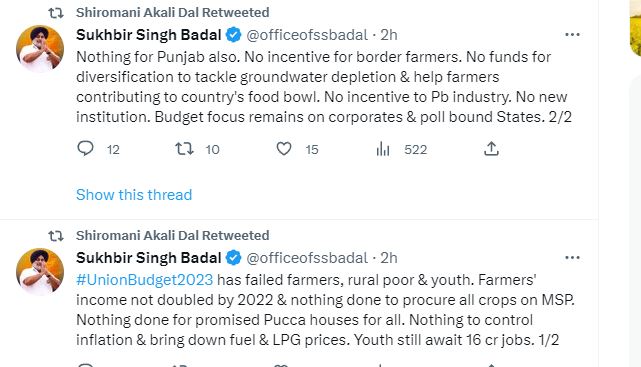Show this thread
The width and height of the screenshot is (641, 367).
point(134,195)
